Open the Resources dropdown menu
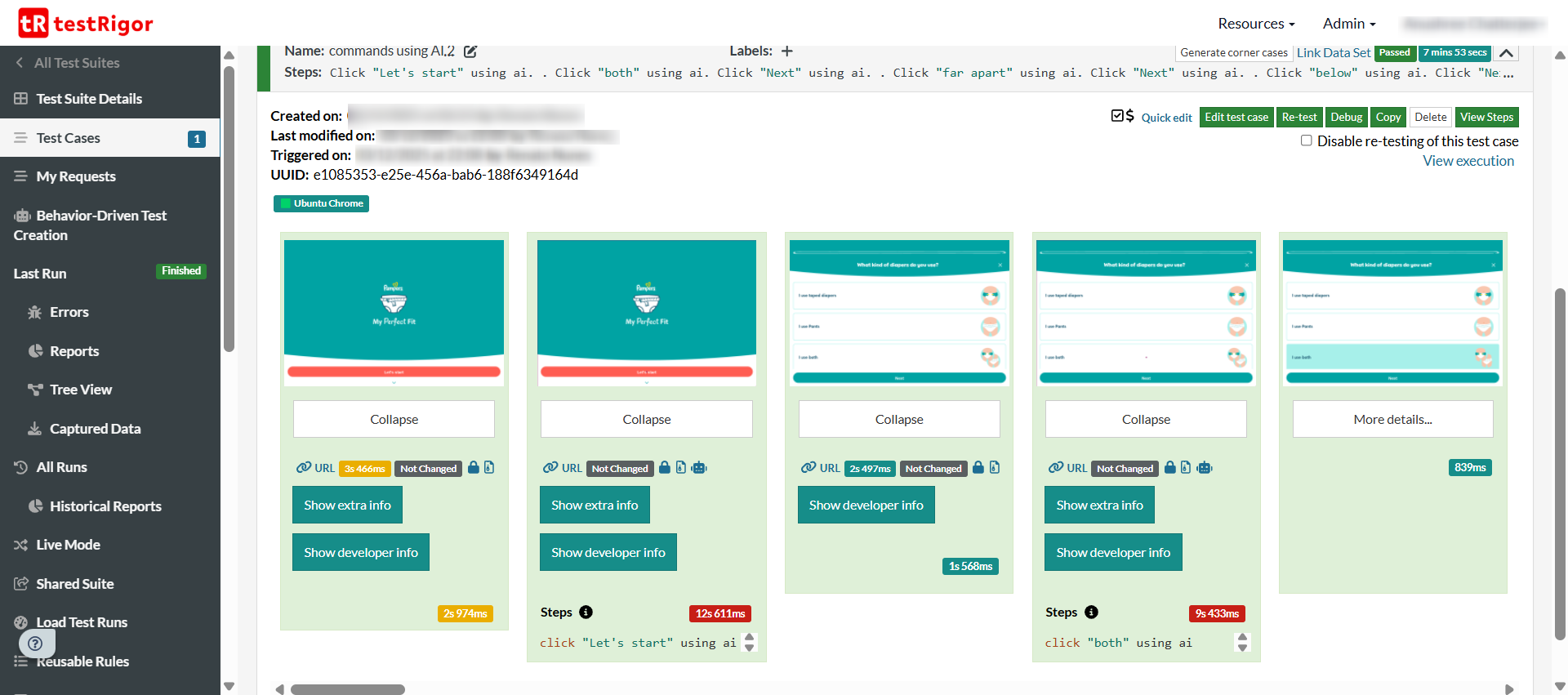Screen dimensions: 1568x695 pyautogui.click(x=1256, y=24)
